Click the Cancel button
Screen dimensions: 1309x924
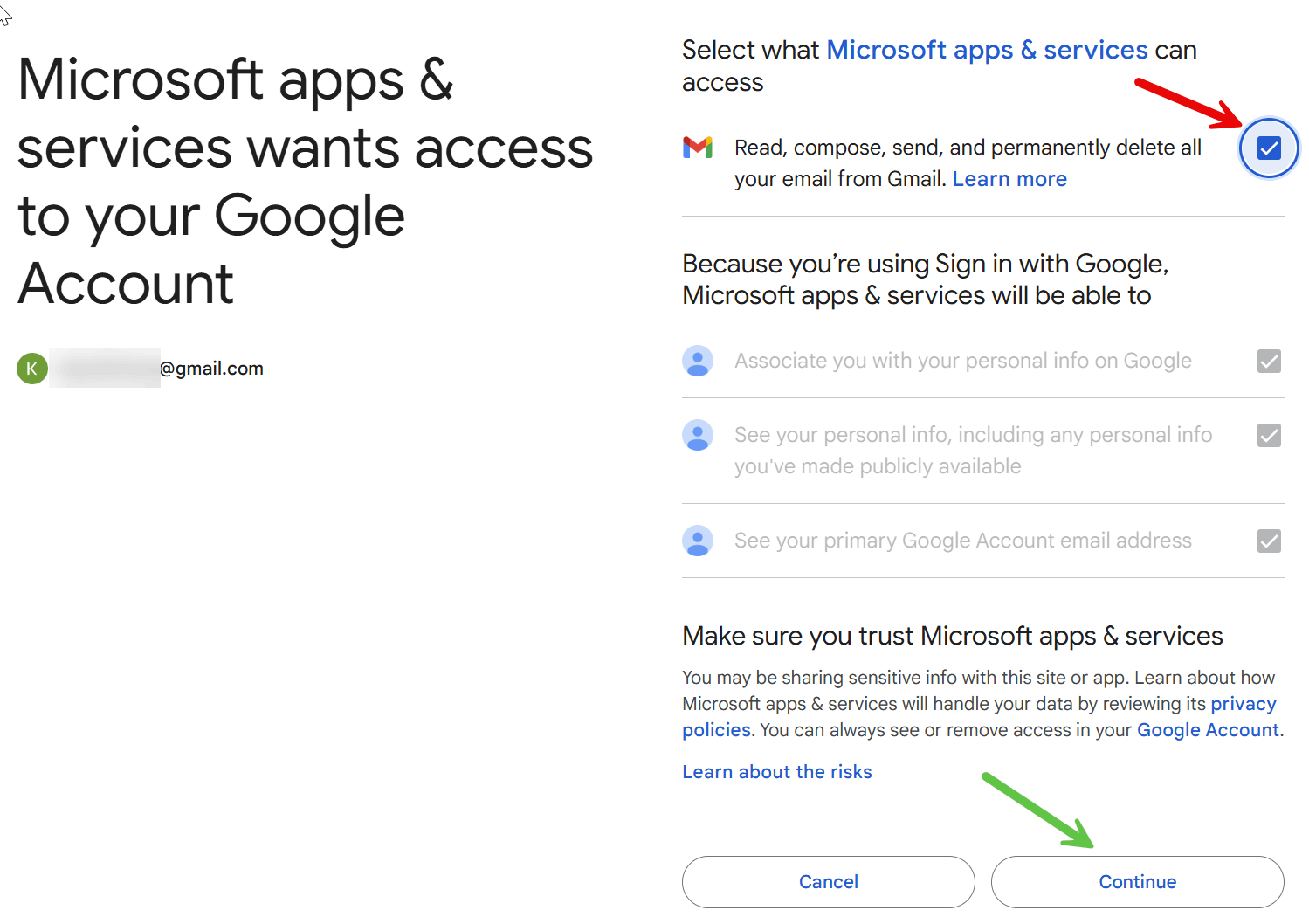click(828, 882)
